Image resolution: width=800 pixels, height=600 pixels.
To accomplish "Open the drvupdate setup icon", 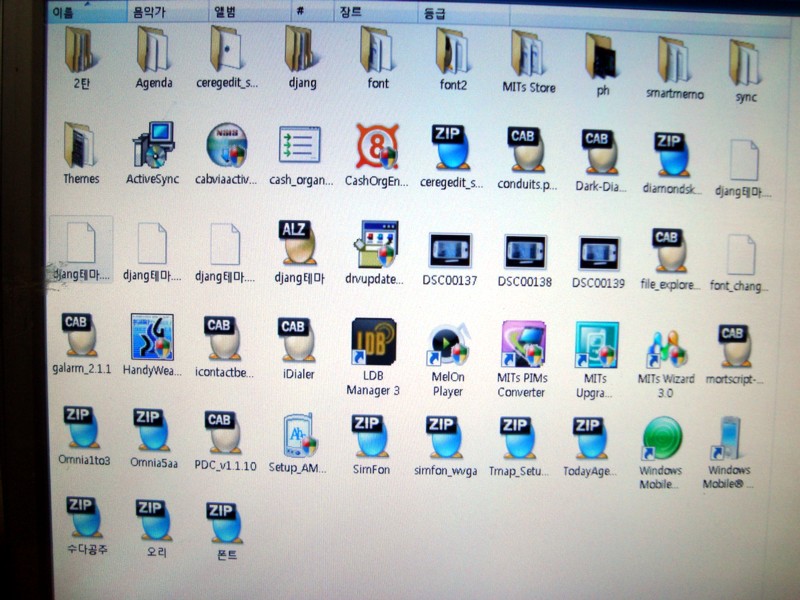I will (377, 245).
